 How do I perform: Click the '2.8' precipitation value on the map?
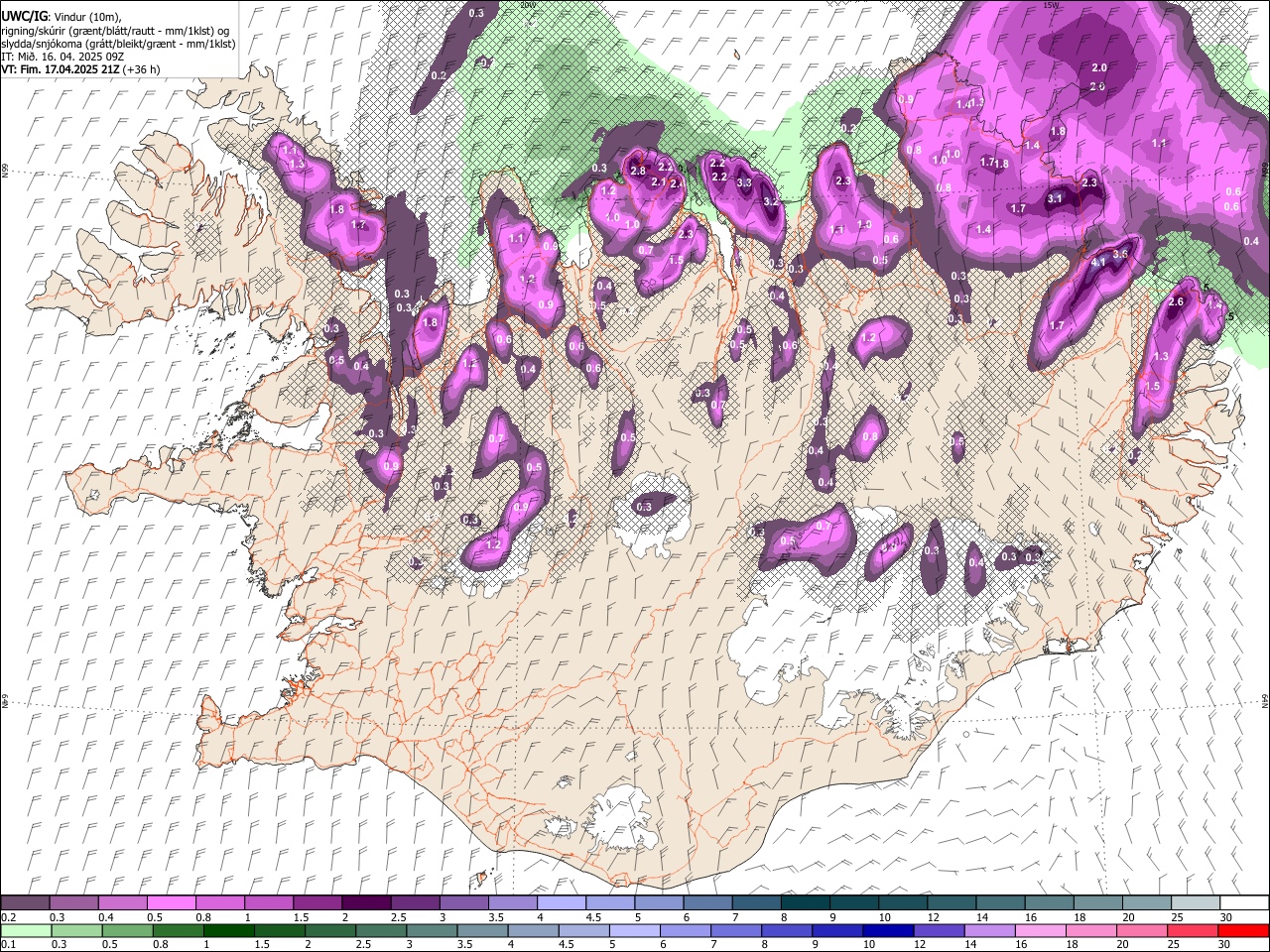(638, 172)
